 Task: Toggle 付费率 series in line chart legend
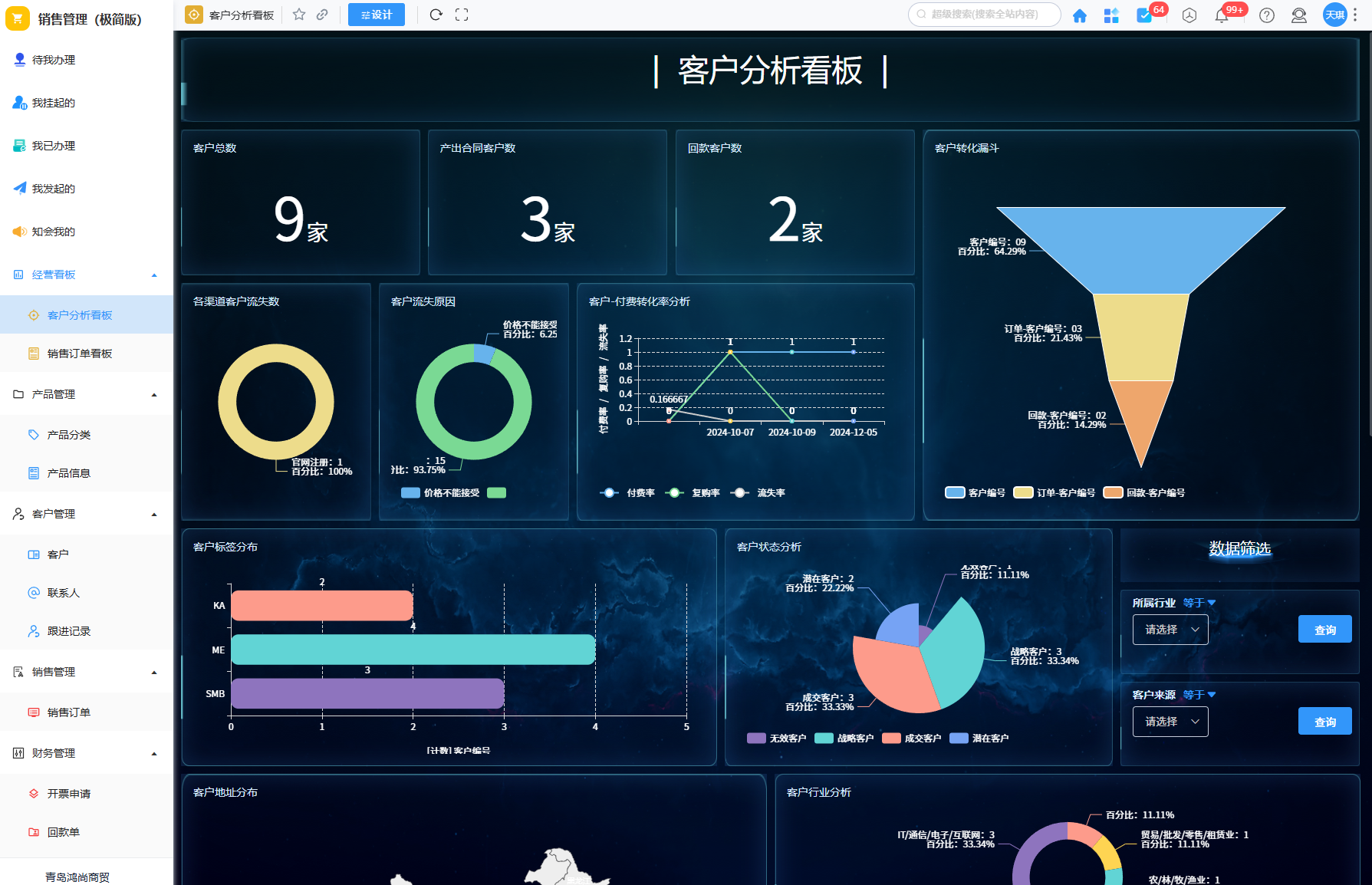[627, 493]
